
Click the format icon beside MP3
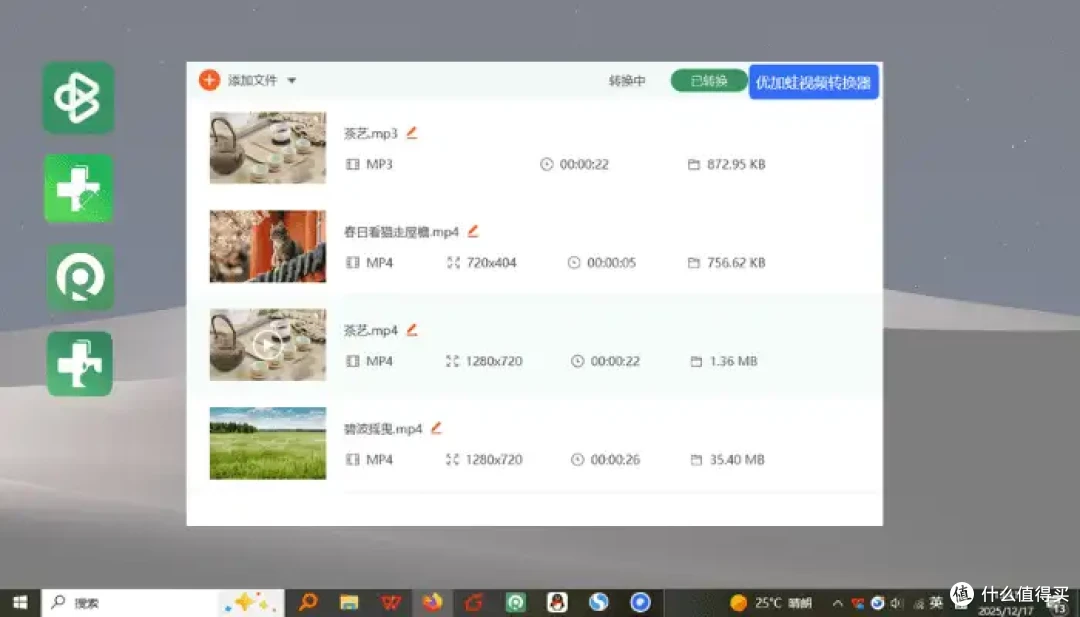coord(353,164)
